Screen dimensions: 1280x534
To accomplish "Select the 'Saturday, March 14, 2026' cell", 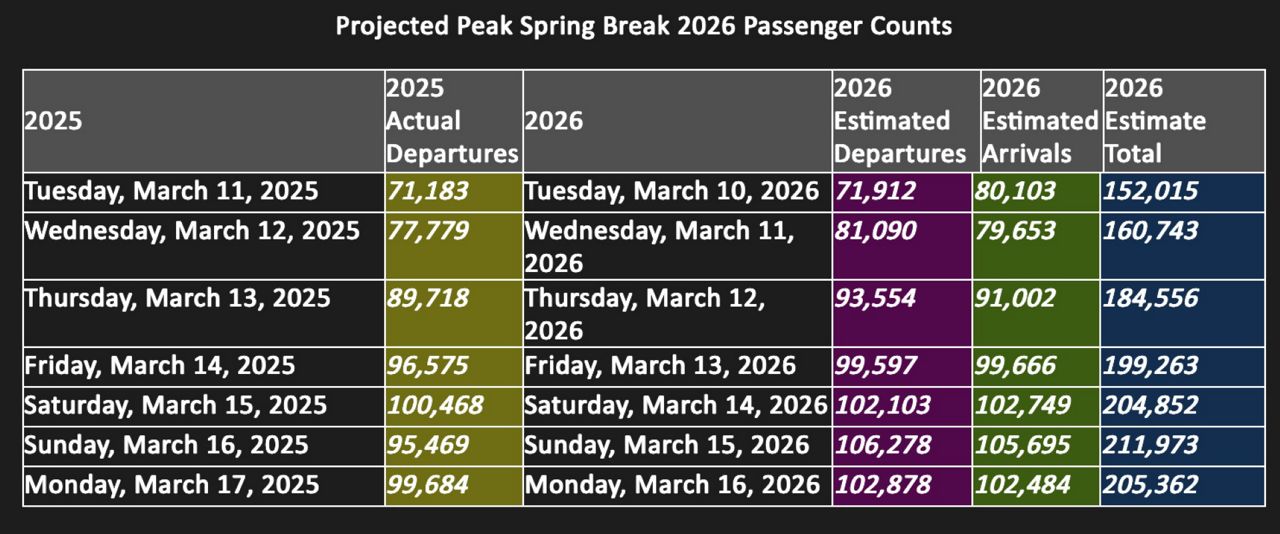I will click(x=676, y=406).
